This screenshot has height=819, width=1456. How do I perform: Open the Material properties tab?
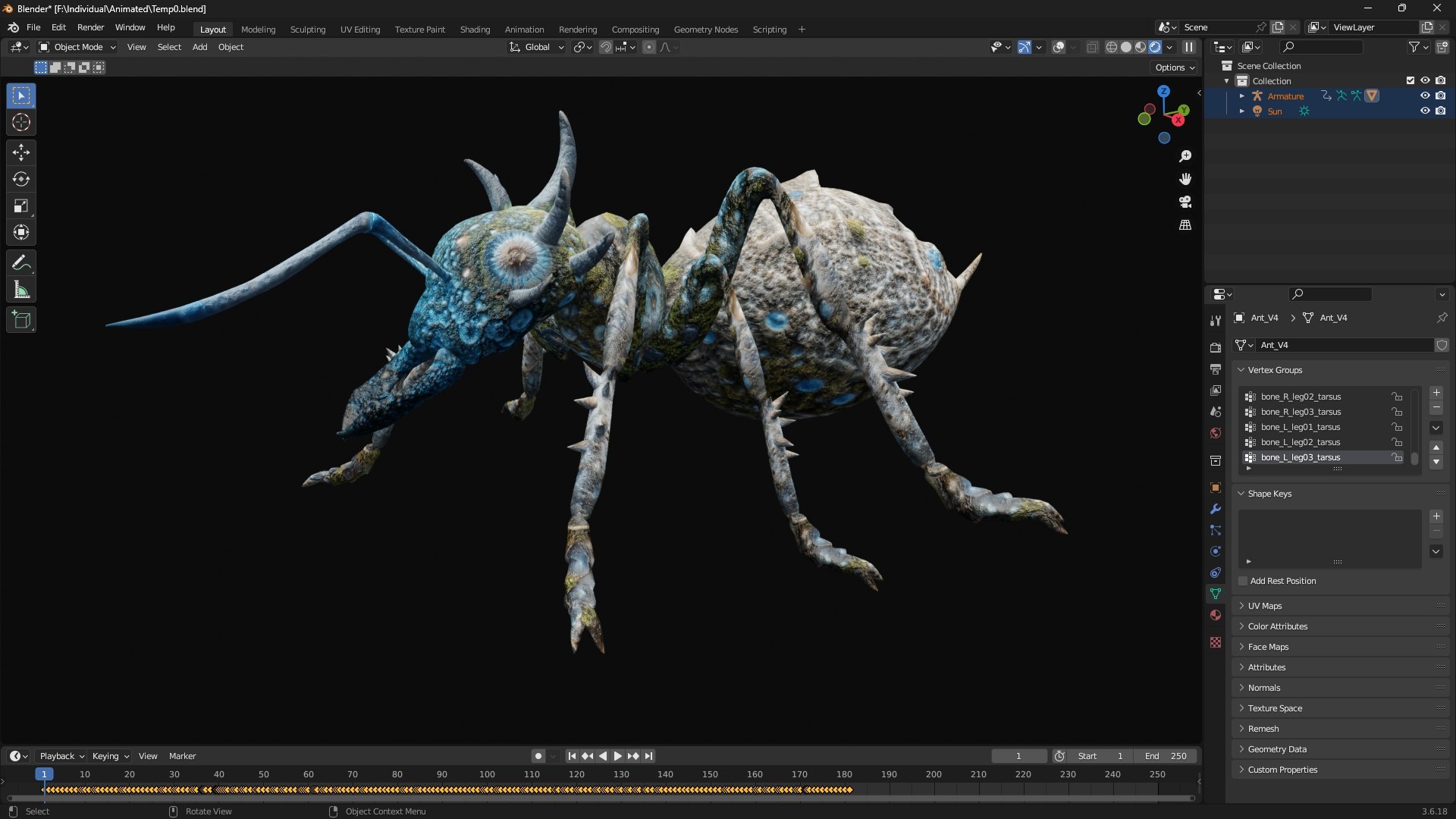[1216, 615]
